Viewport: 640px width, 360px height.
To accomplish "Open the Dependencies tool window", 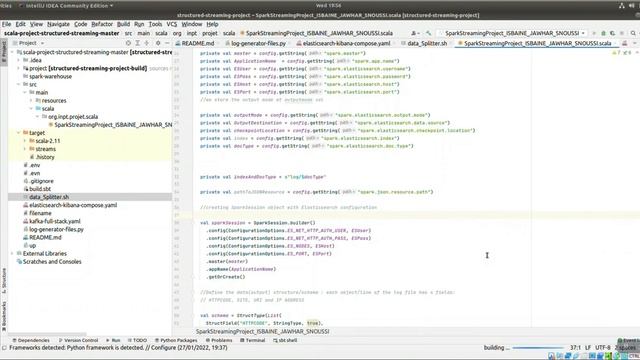I will (x=31, y=340).
